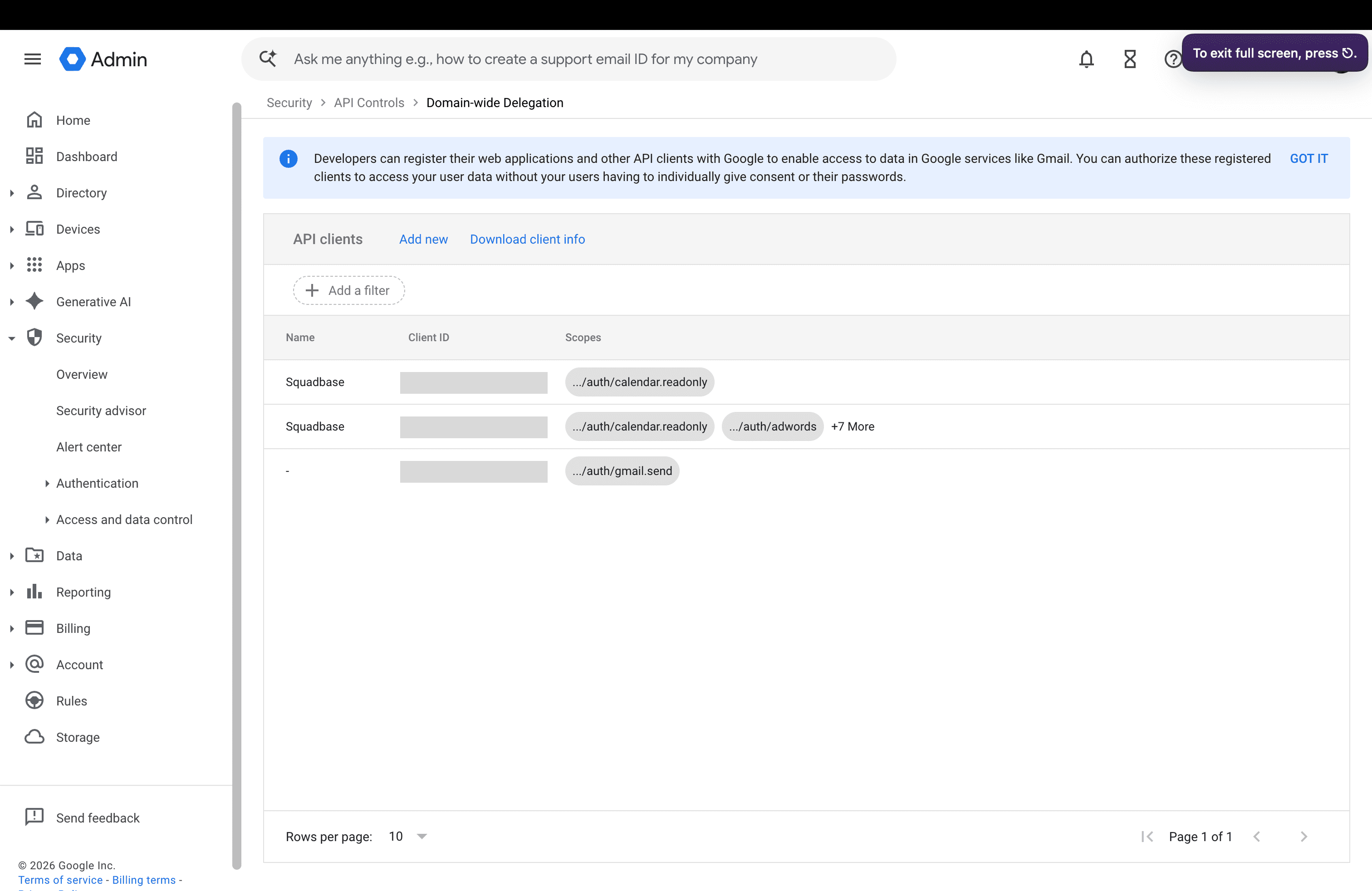Image resolution: width=1372 pixels, height=891 pixels.
Task: Open the tasks hourglass icon
Action: 1130,59
